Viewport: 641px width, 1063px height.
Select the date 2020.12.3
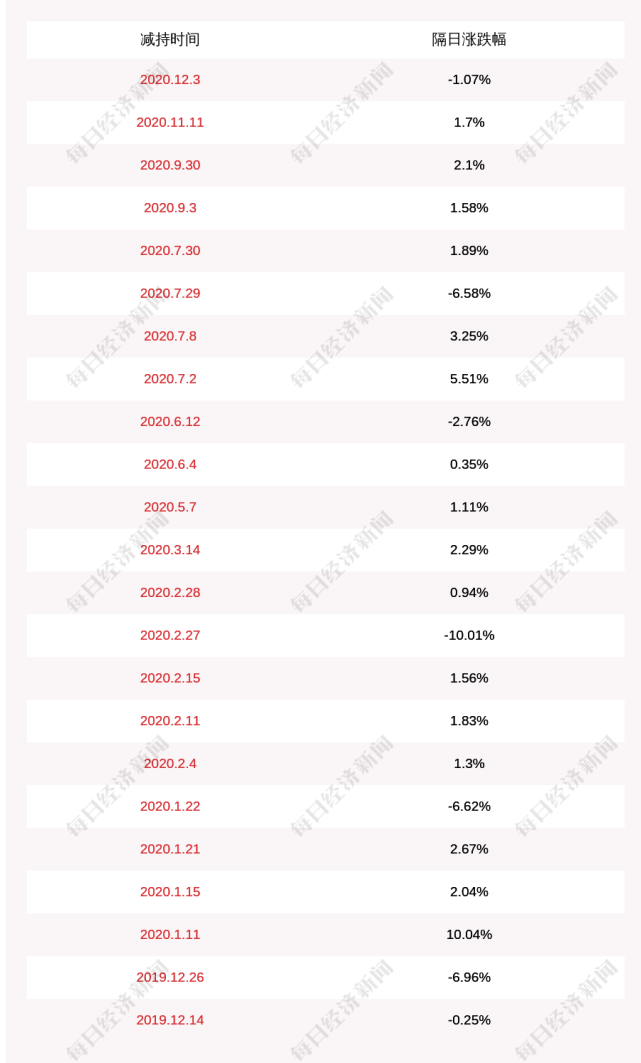pos(170,79)
